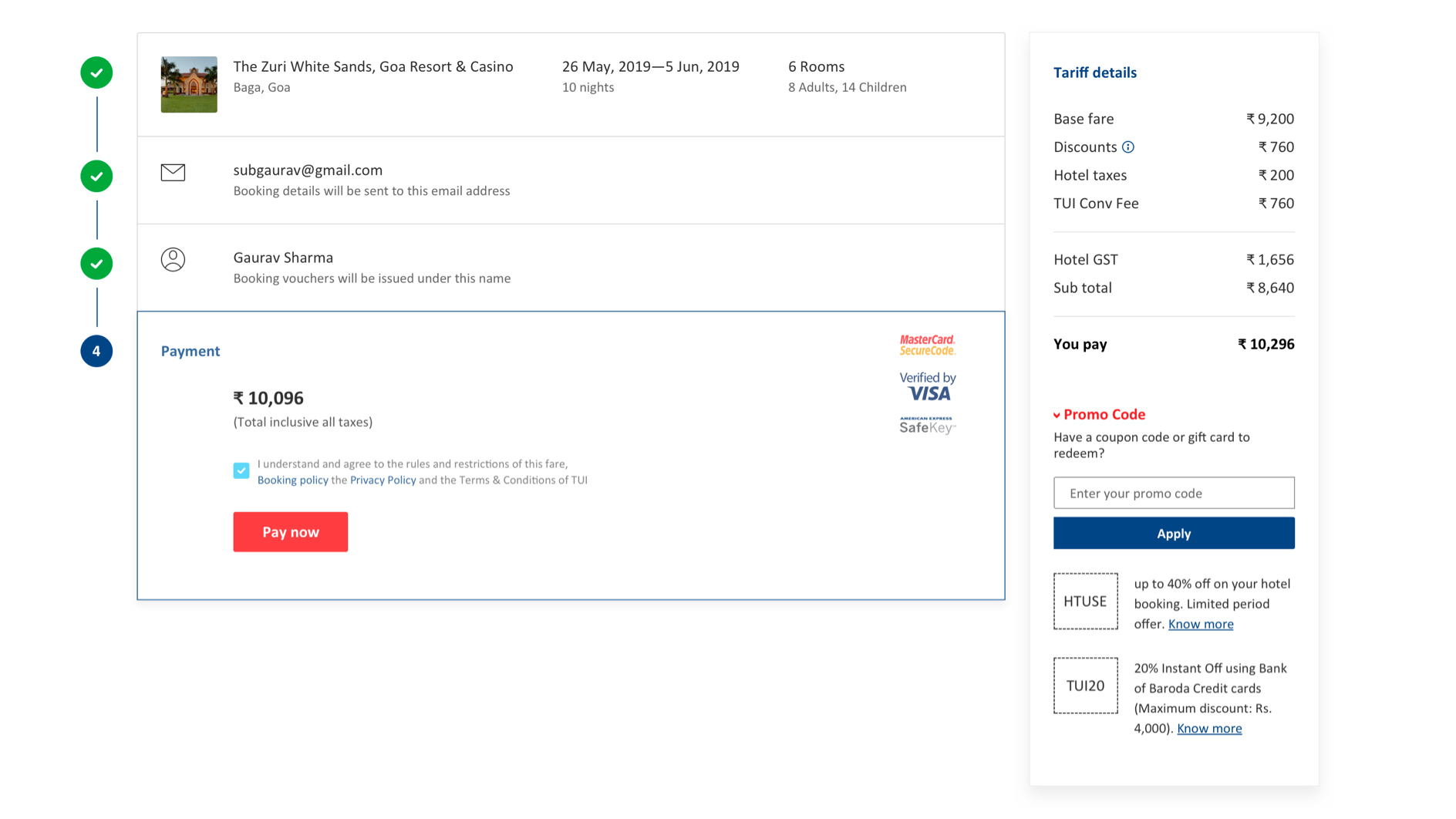1456x819 pixels.
Task: Open Know more for HTUSE offer
Action: tap(1200, 624)
